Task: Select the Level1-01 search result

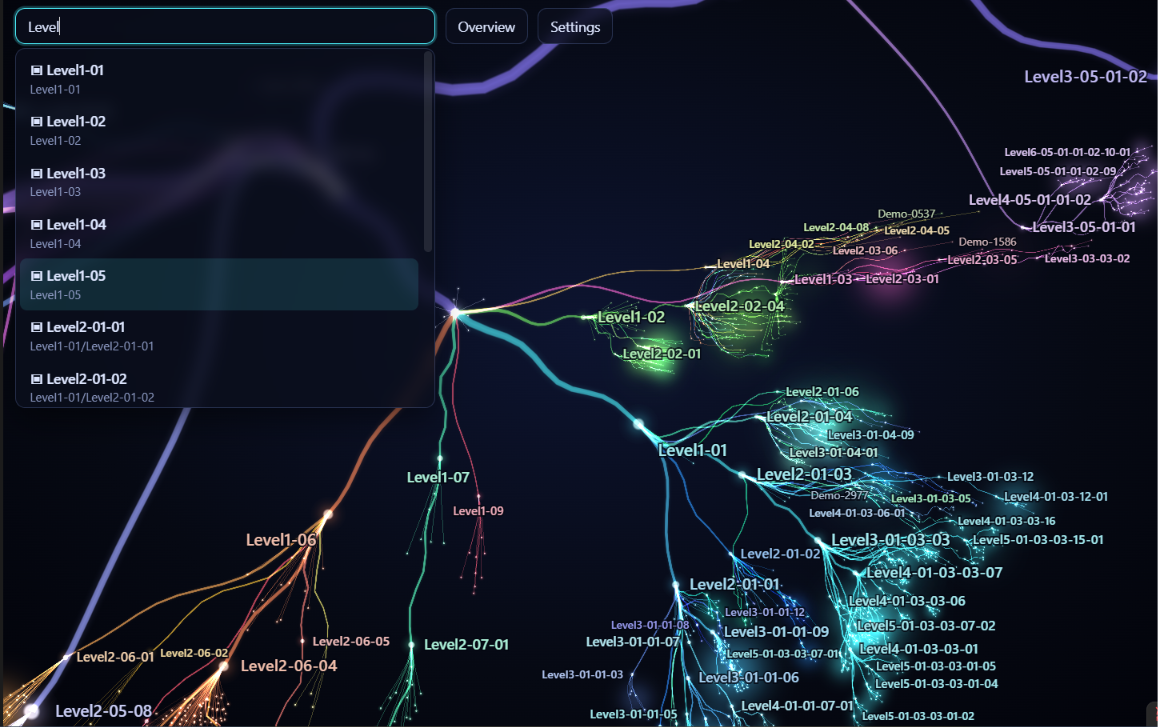Action: 219,79
